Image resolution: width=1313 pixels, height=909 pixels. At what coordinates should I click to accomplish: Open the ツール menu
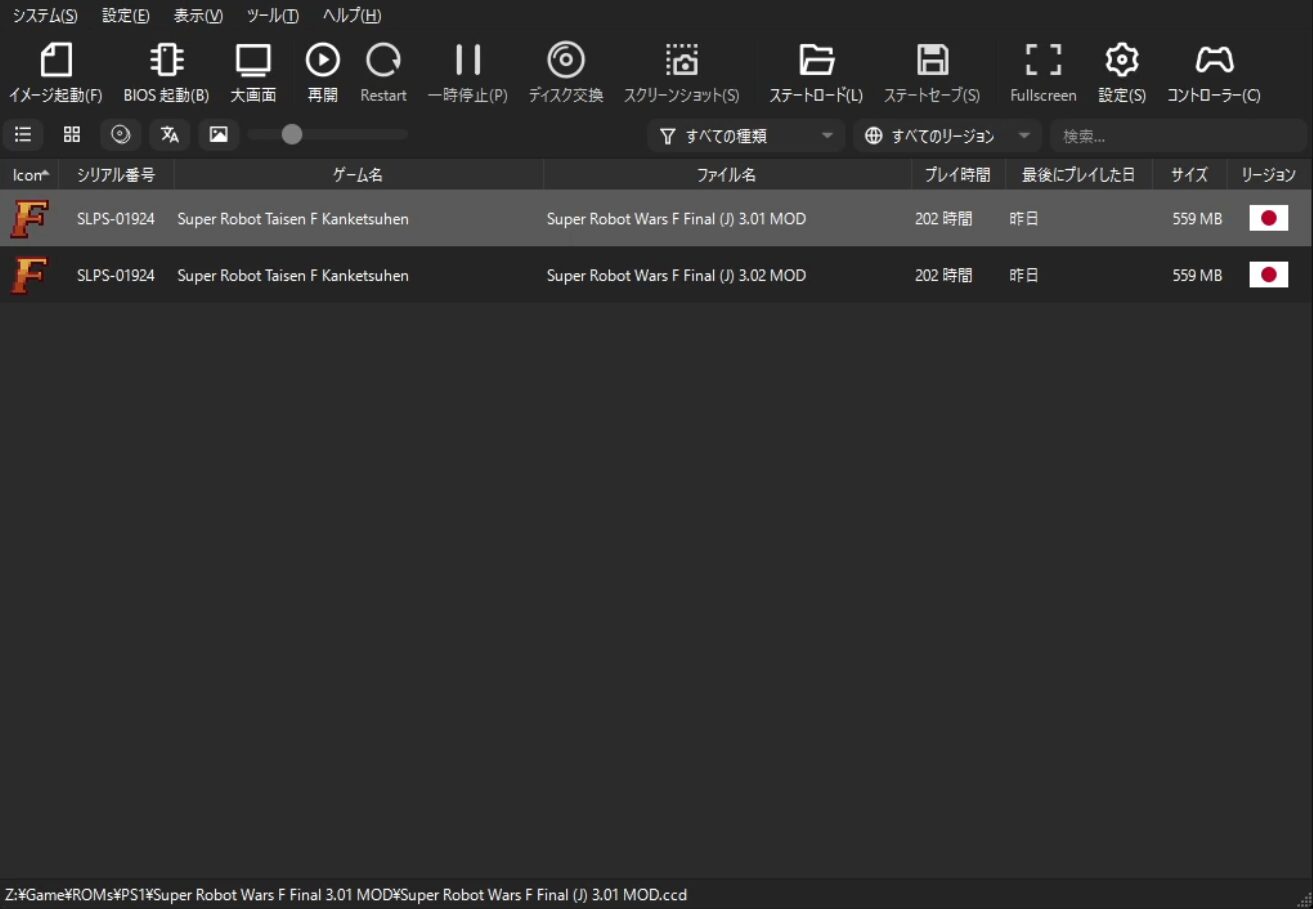point(272,16)
